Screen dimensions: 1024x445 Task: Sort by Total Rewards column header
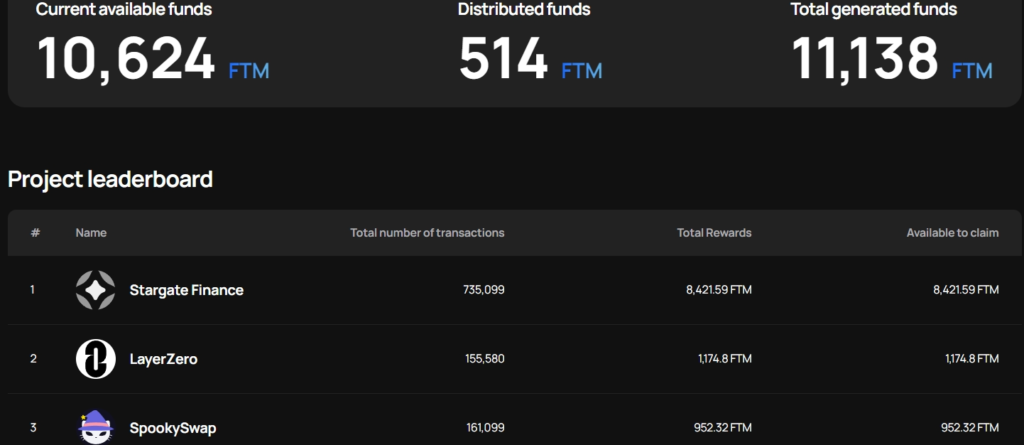[714, 233]
